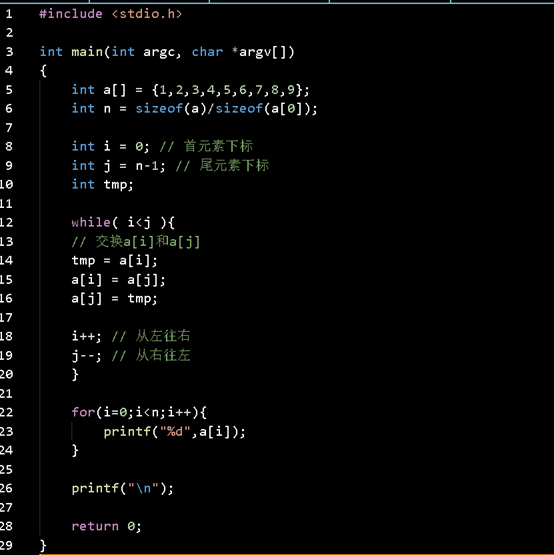The height and width of the screenshot is (555, 554).
Task: Click the 'return' keyword
Action: point(95,526)
